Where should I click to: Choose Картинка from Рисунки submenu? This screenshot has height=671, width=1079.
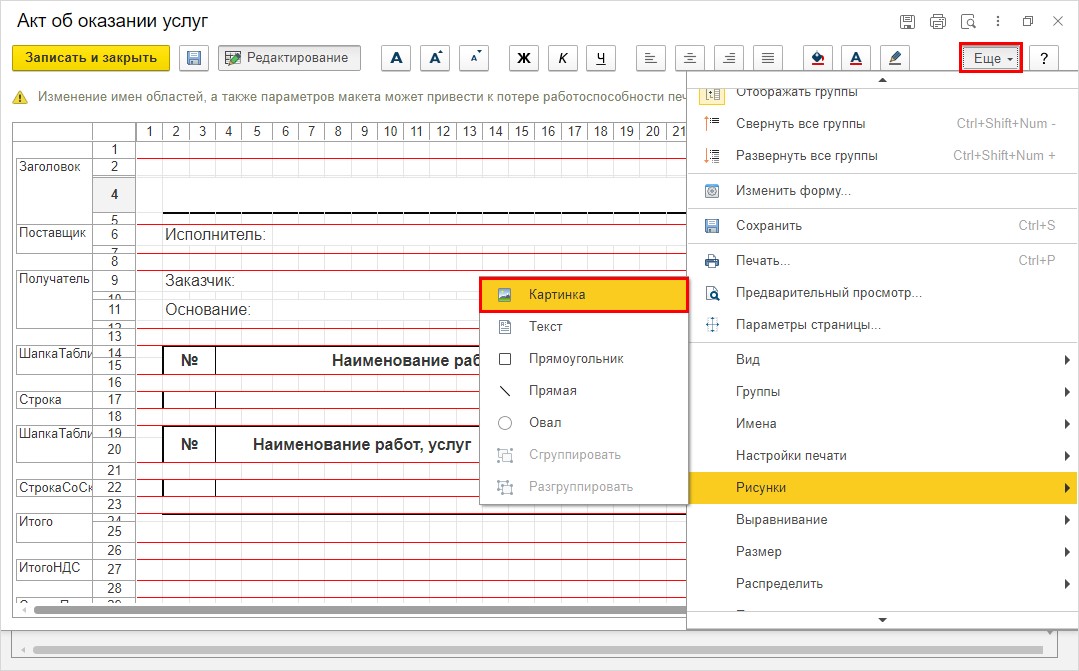pos(584,295)
